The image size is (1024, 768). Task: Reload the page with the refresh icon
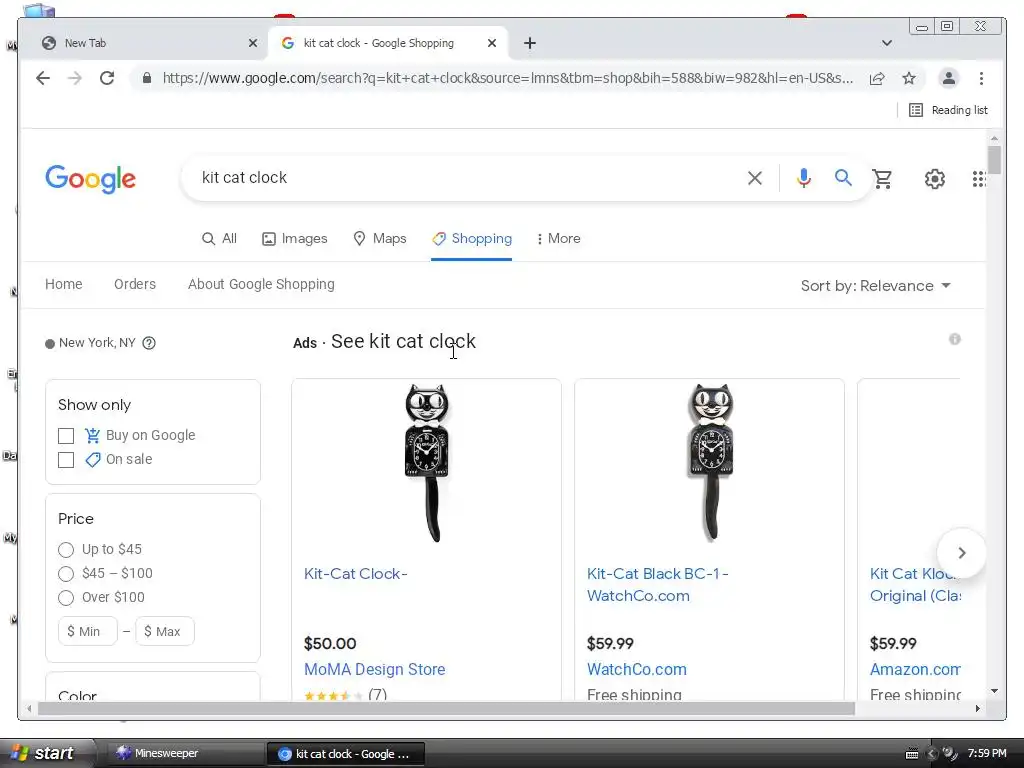[x=107, y=78]
